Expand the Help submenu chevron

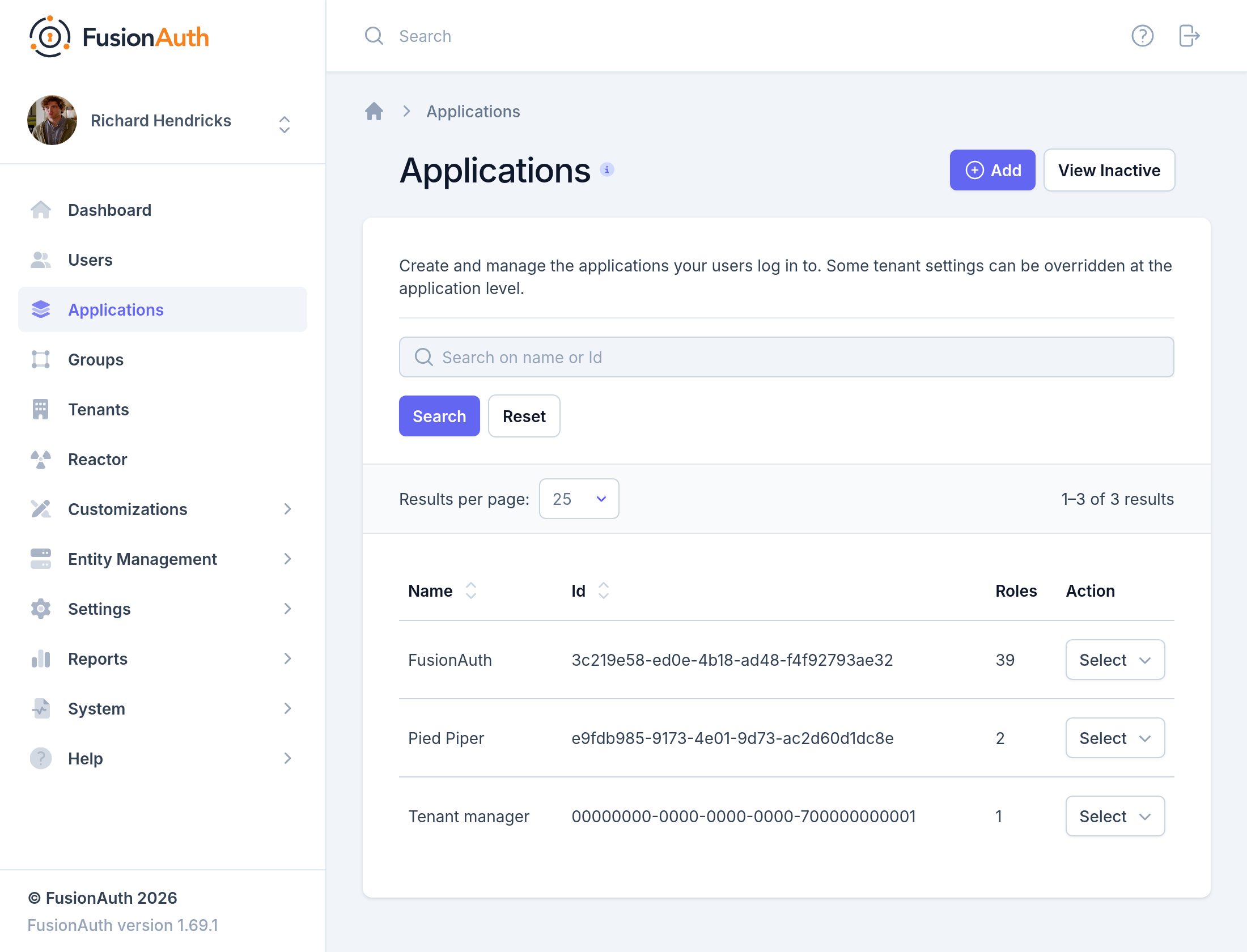[287, 758]
